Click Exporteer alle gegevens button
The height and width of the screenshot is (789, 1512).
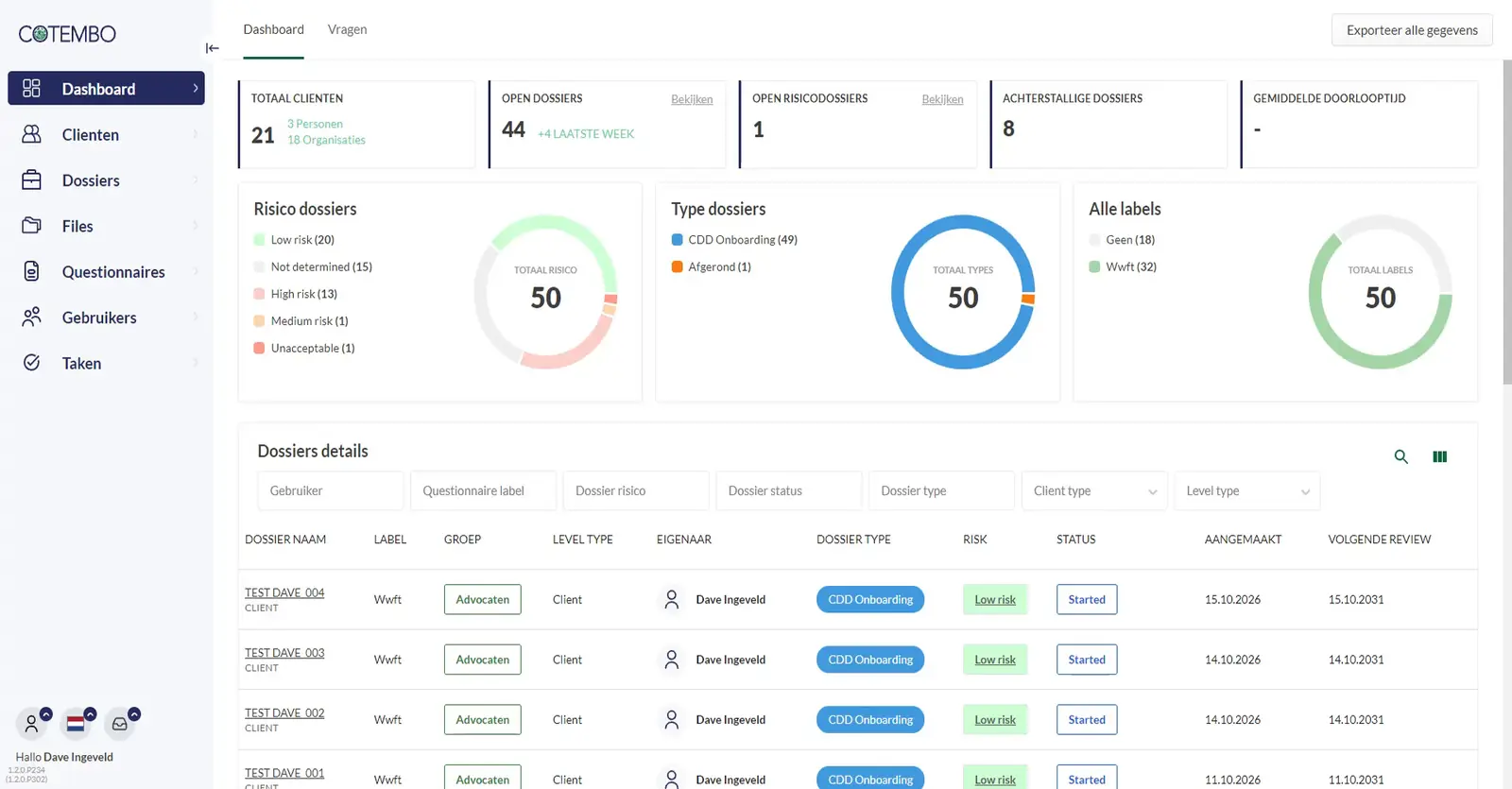pos(1412,30)
